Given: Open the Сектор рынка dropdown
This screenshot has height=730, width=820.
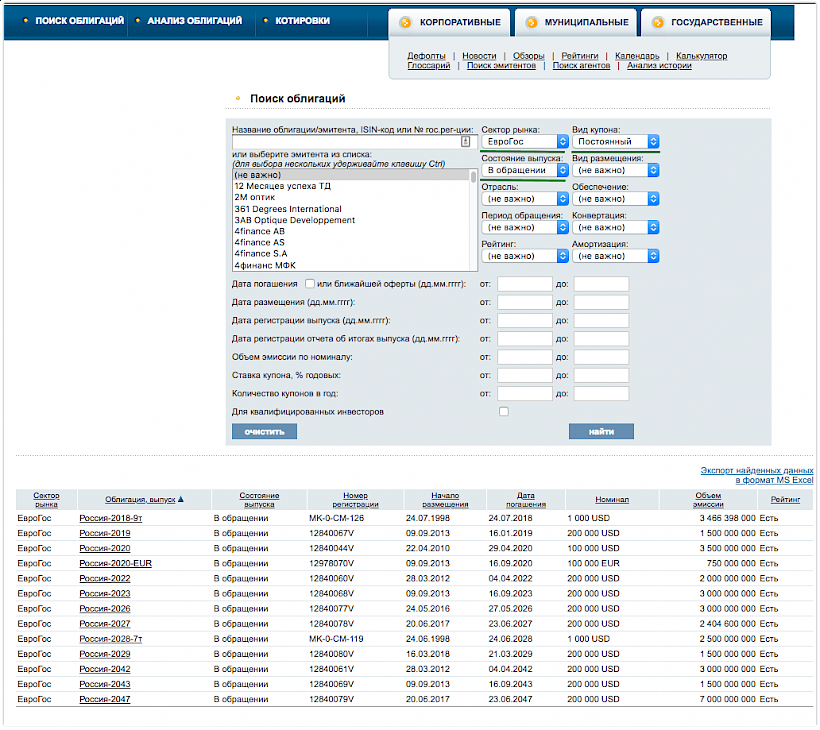Looking at the screenshot, I should [x=525, y=142].
